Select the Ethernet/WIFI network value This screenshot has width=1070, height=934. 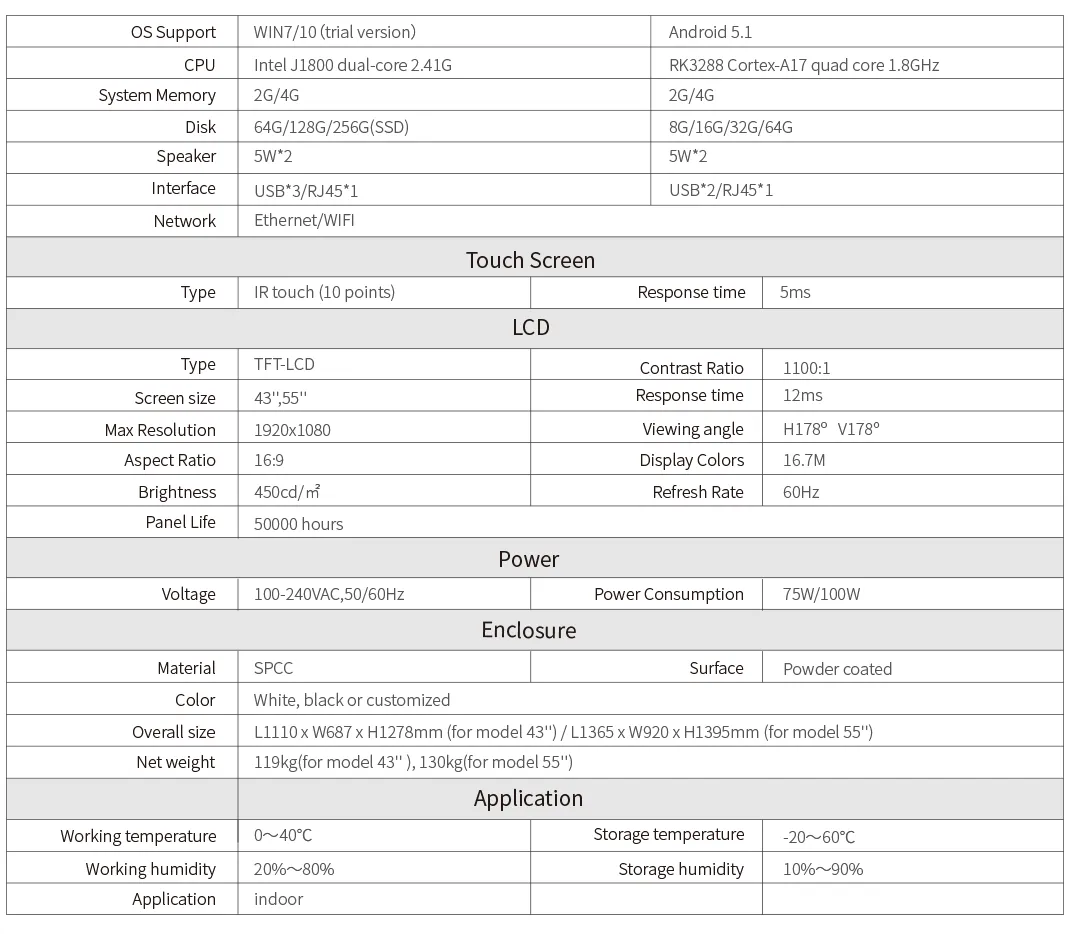coord(304,220)
